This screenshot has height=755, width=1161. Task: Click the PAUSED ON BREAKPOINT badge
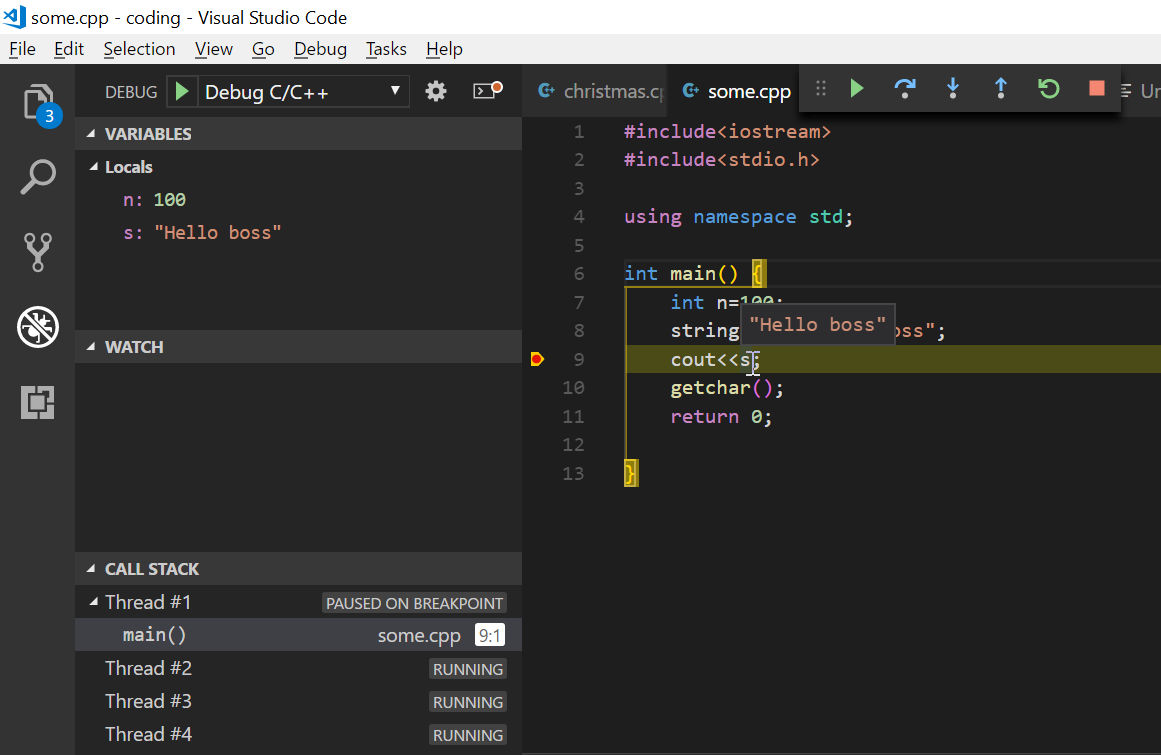[415, 603]
